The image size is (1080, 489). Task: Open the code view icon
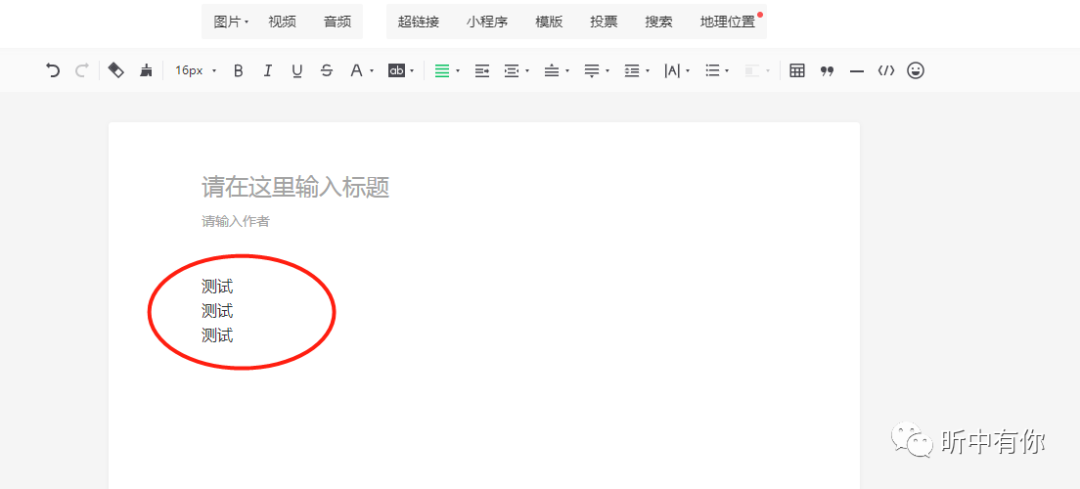click(885, 71)
